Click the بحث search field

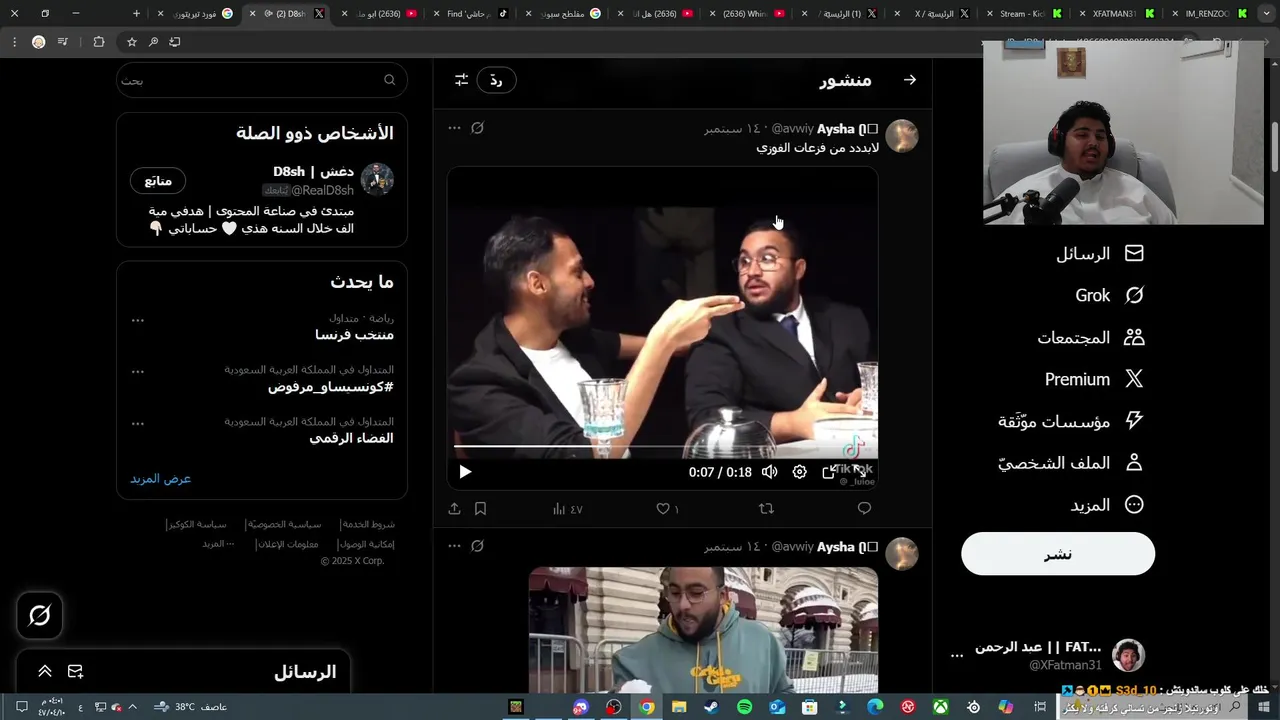click(x=262, y=80)
